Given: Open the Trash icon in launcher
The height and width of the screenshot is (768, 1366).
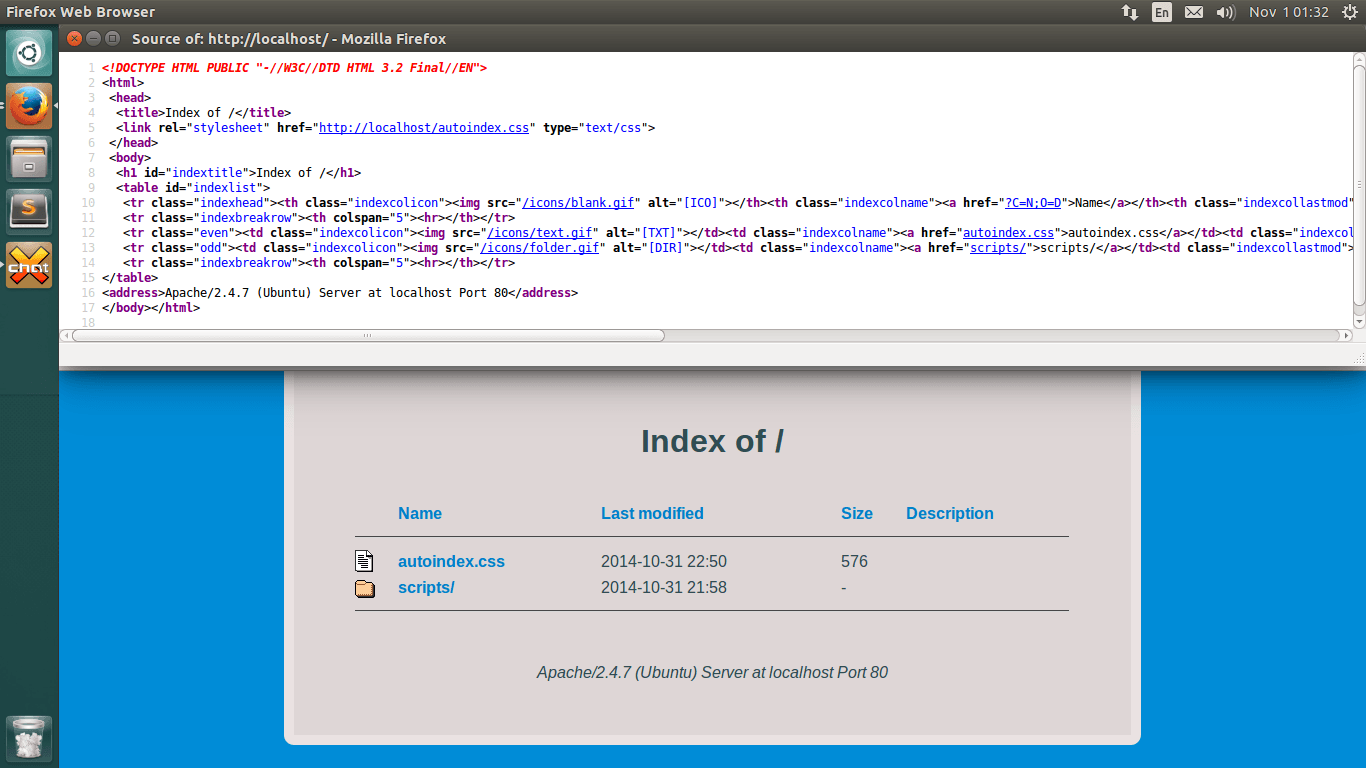Looking at the screenshot, I should [x=29, y=739].
